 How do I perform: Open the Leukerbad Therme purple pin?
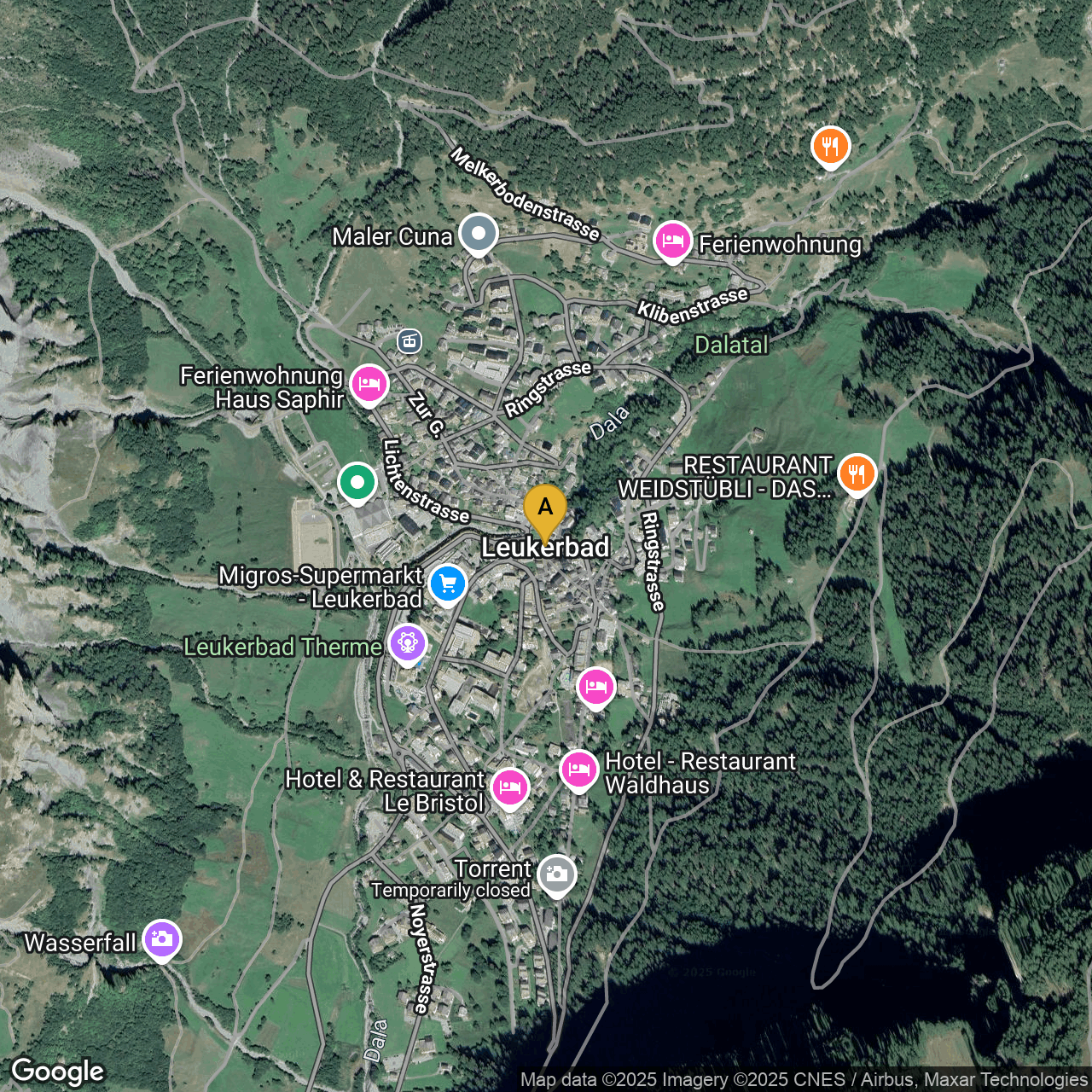tap(408, 644)
